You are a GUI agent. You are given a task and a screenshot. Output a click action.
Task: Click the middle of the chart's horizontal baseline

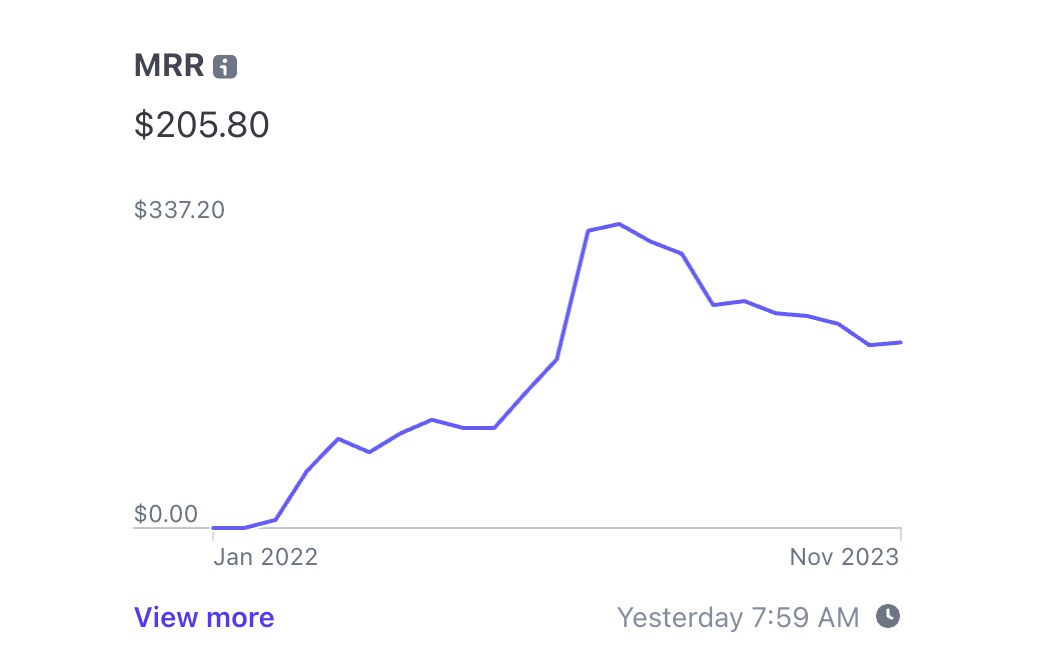click(517, 528)
